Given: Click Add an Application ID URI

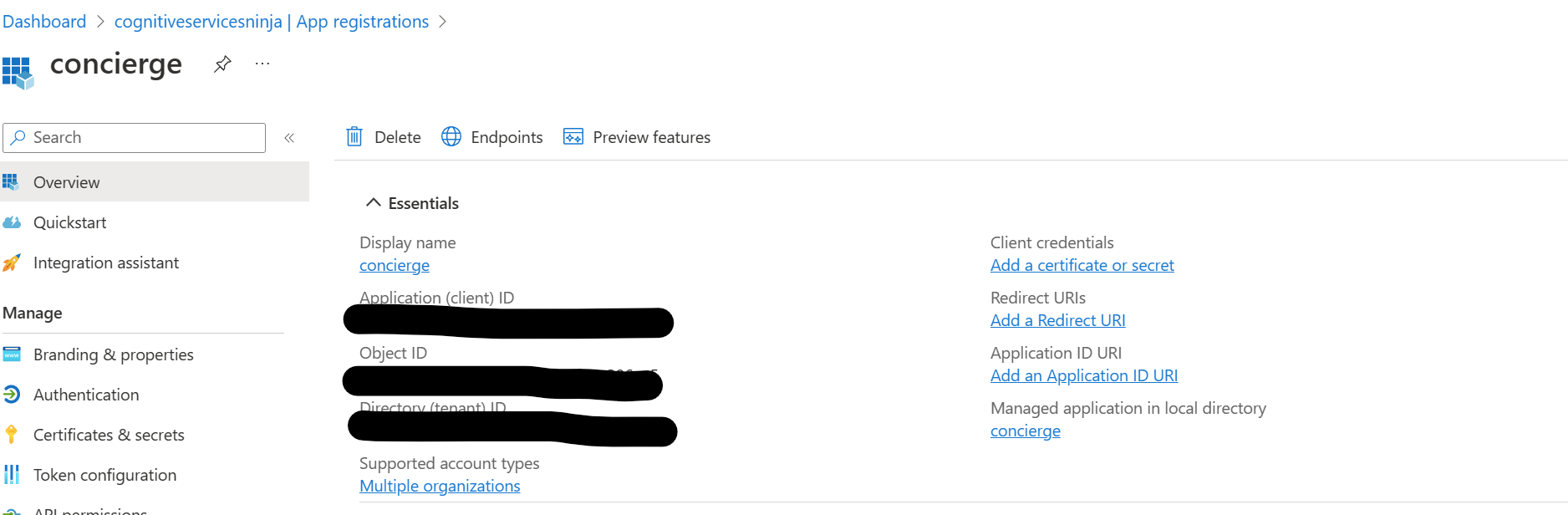Looking at the screenshot, I should point(1084,376).
